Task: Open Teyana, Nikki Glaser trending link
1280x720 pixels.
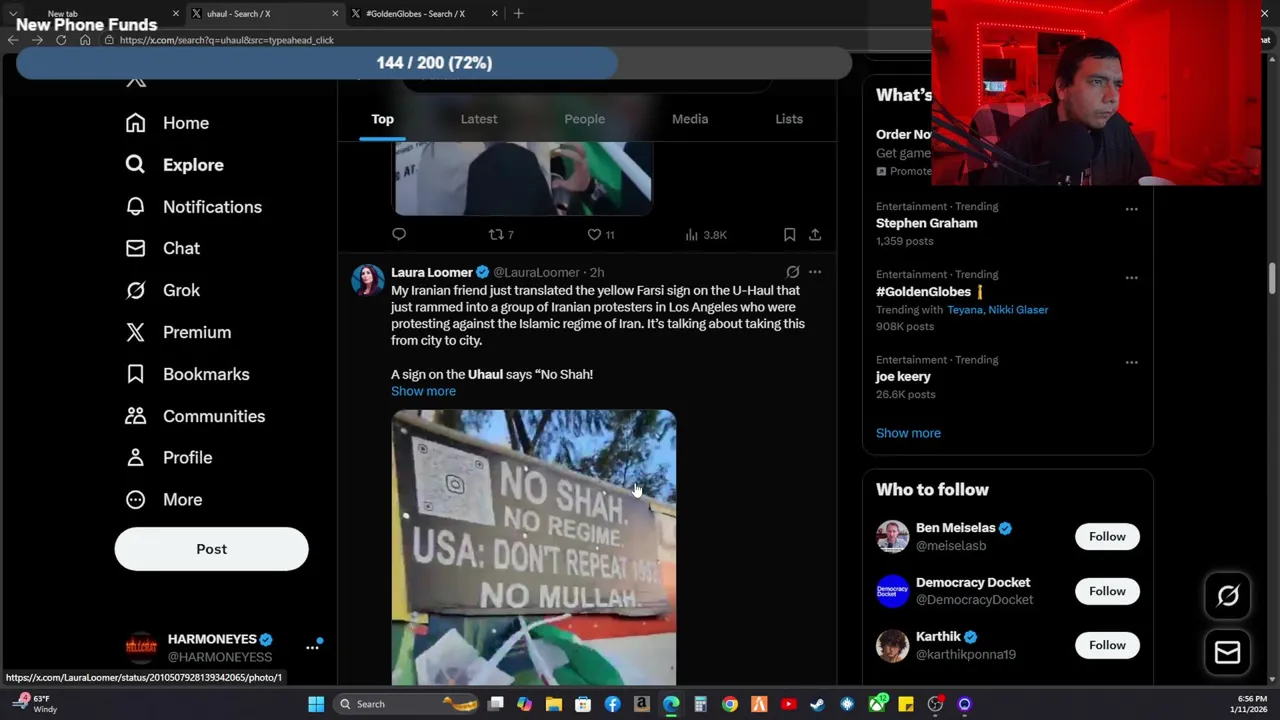Action: coord(997,310)
